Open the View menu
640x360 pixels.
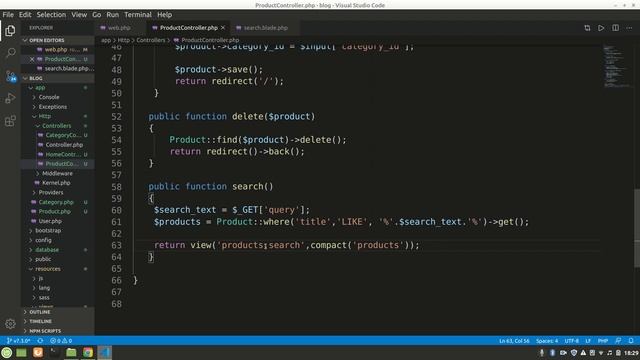[79, 15]
